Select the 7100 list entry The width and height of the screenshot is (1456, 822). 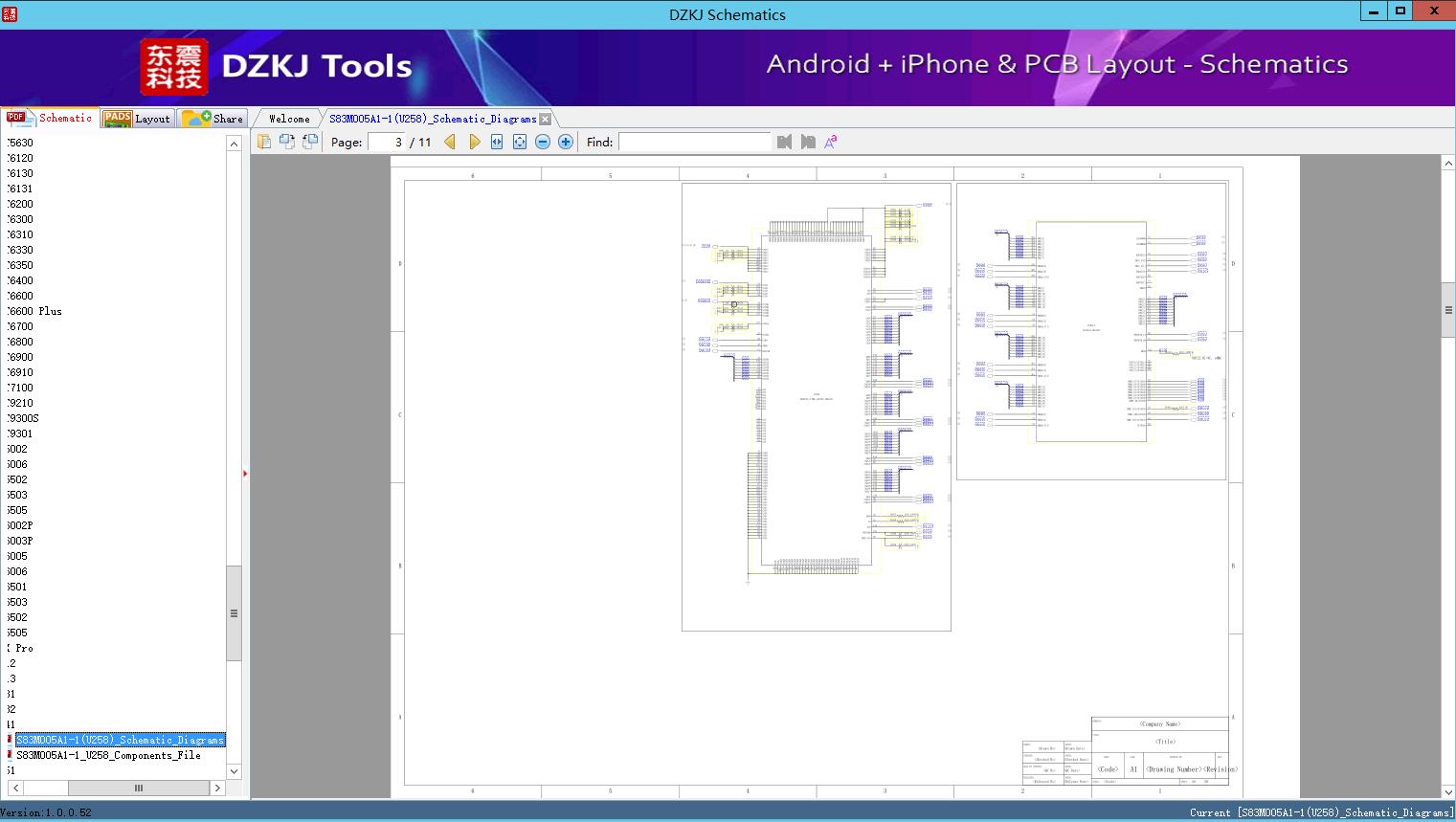(x=20, y=388)
